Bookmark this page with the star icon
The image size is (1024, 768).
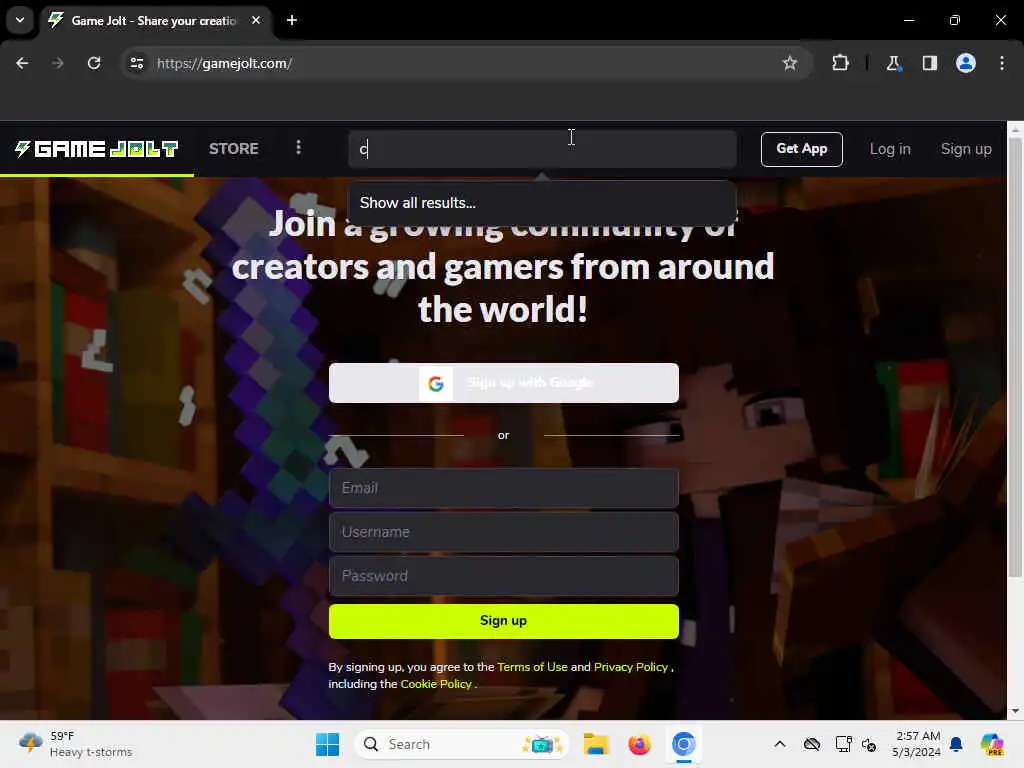point(790,63)
